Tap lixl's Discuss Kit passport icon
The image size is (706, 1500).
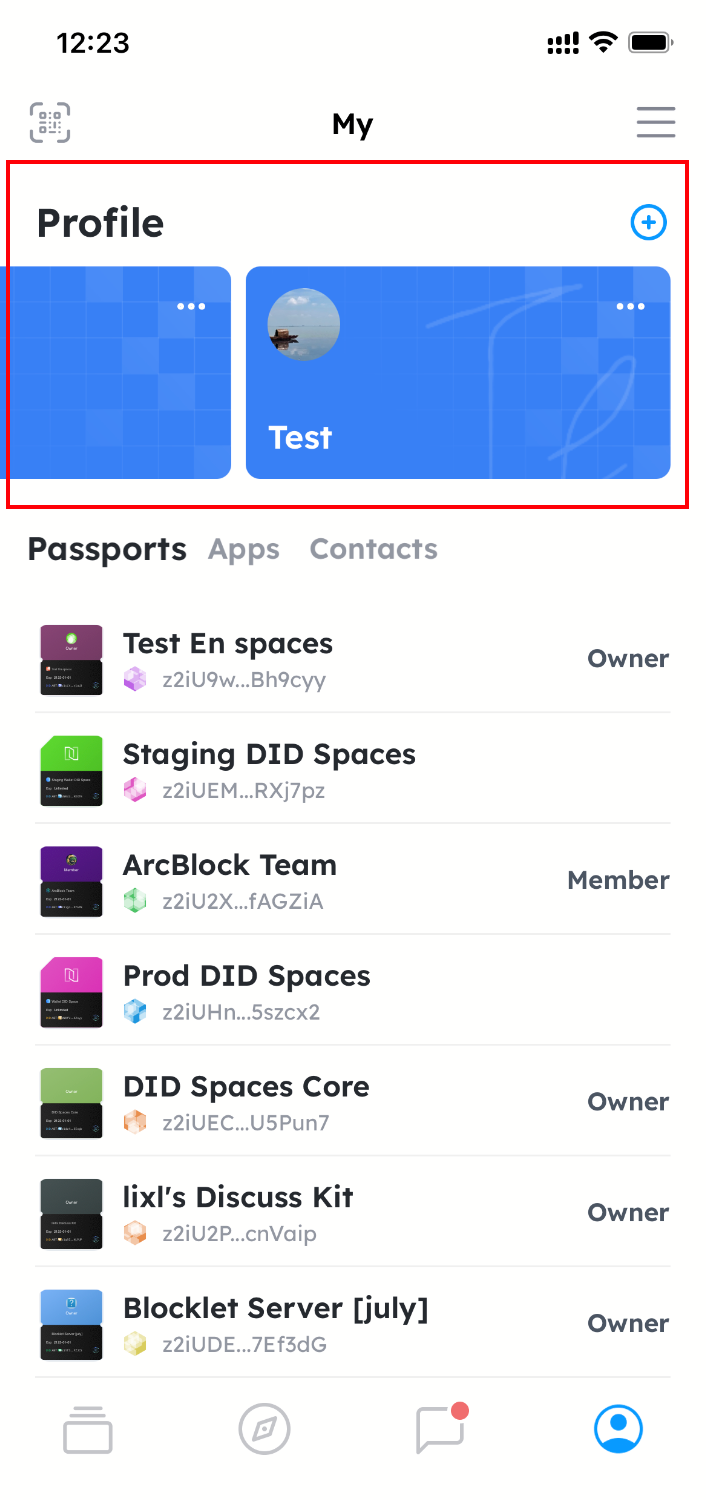tap(71, 1214)
